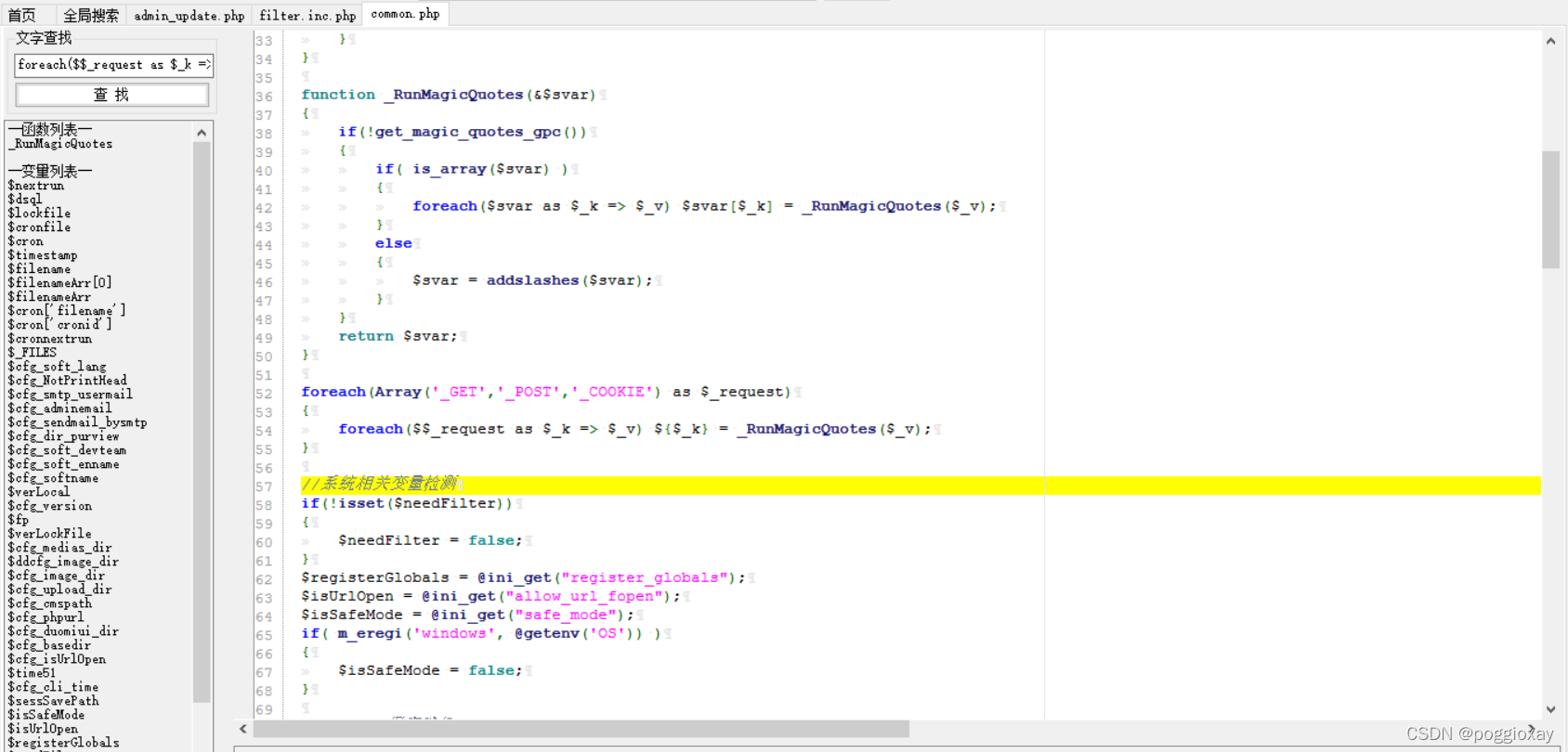Select $cfg_smtp_usermail variable entry
Viewport: 1568px width, 752px height.
tap(71, 395)
